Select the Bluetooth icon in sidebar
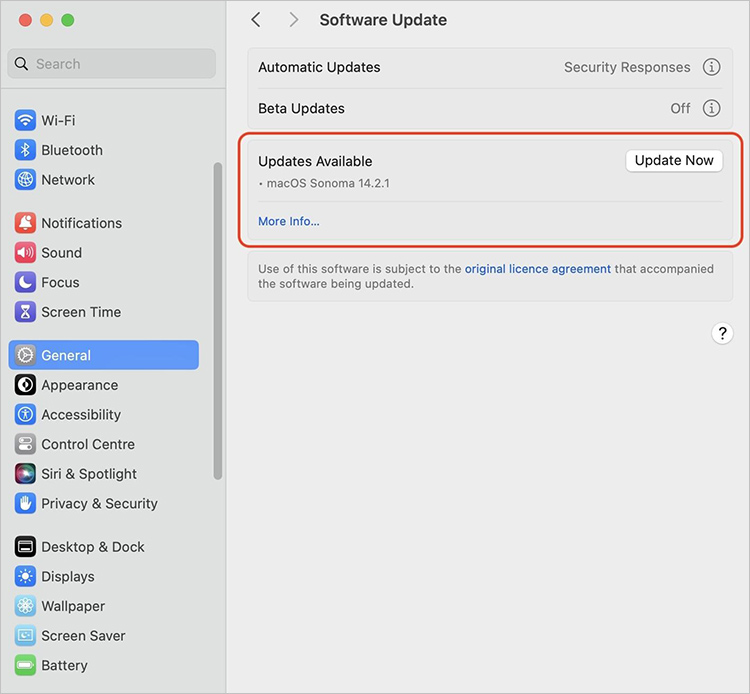The image size is (750, 694). (25, 150)
